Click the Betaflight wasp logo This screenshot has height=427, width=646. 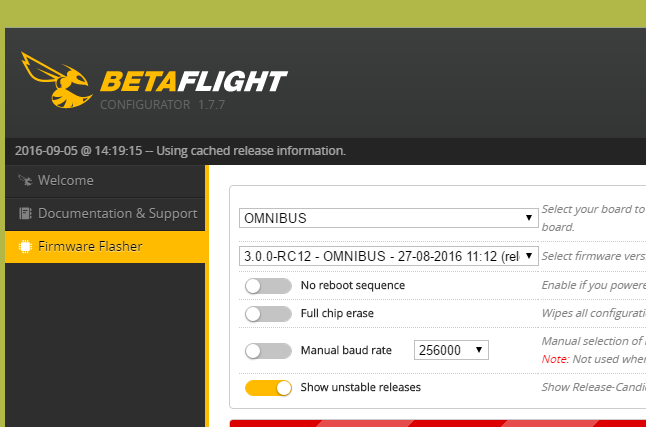point(55,82)
